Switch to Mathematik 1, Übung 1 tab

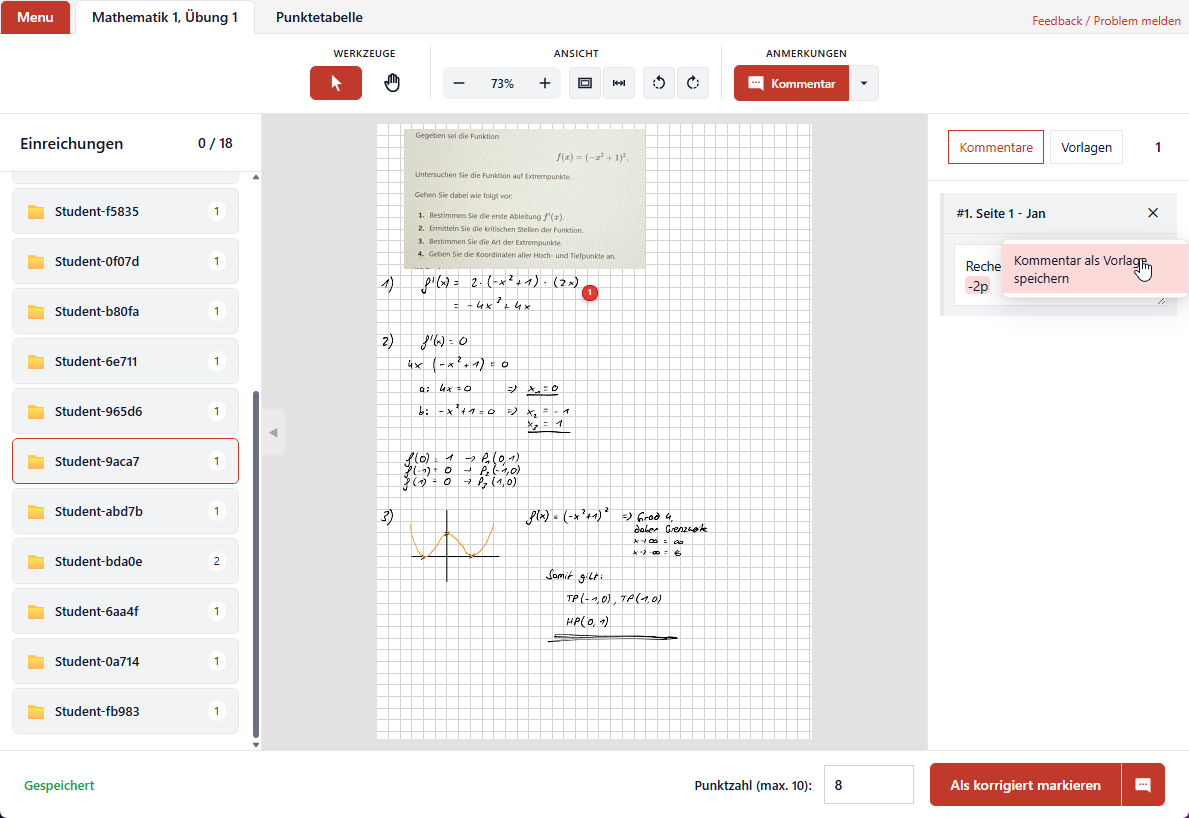(x=165, y=17)
